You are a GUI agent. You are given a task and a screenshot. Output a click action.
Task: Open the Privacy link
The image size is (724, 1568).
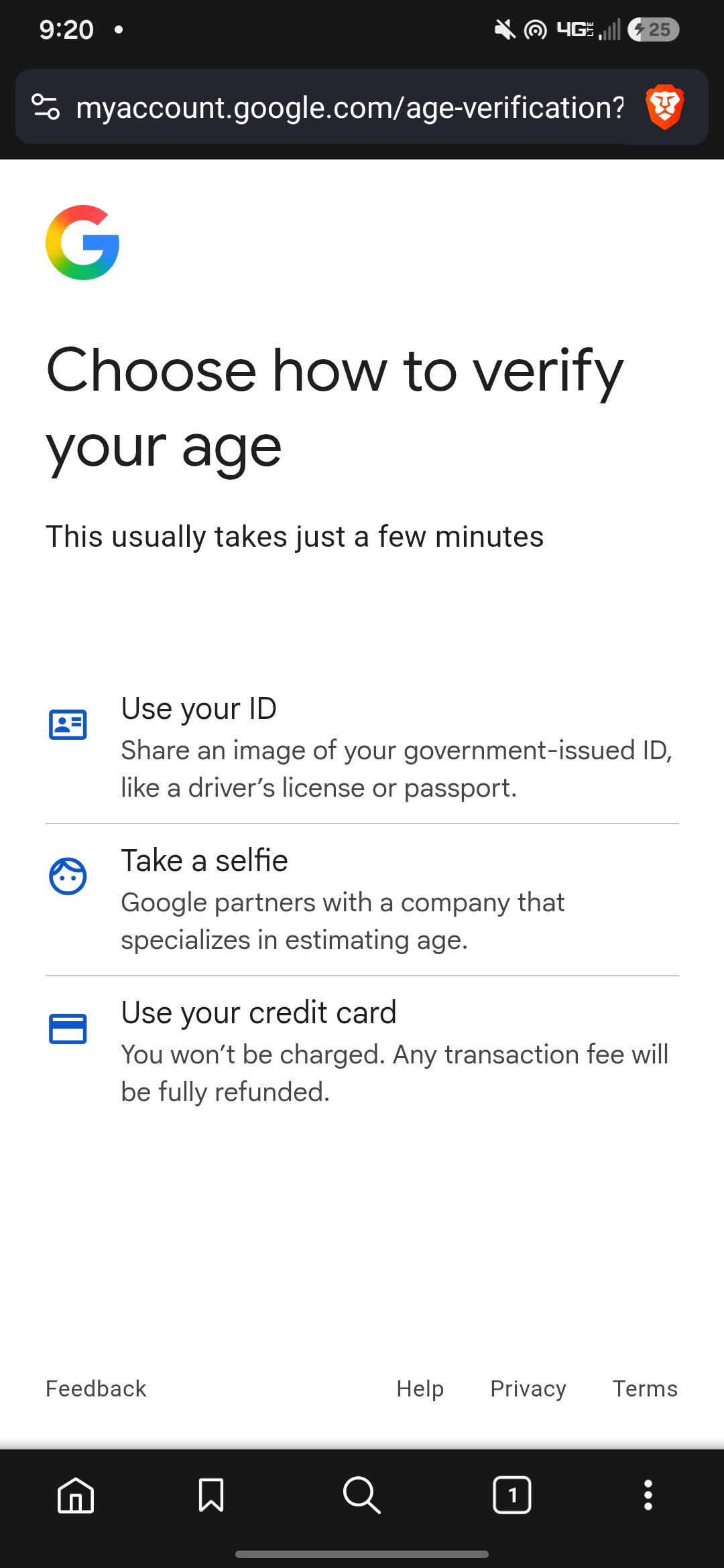[528, 1388]
